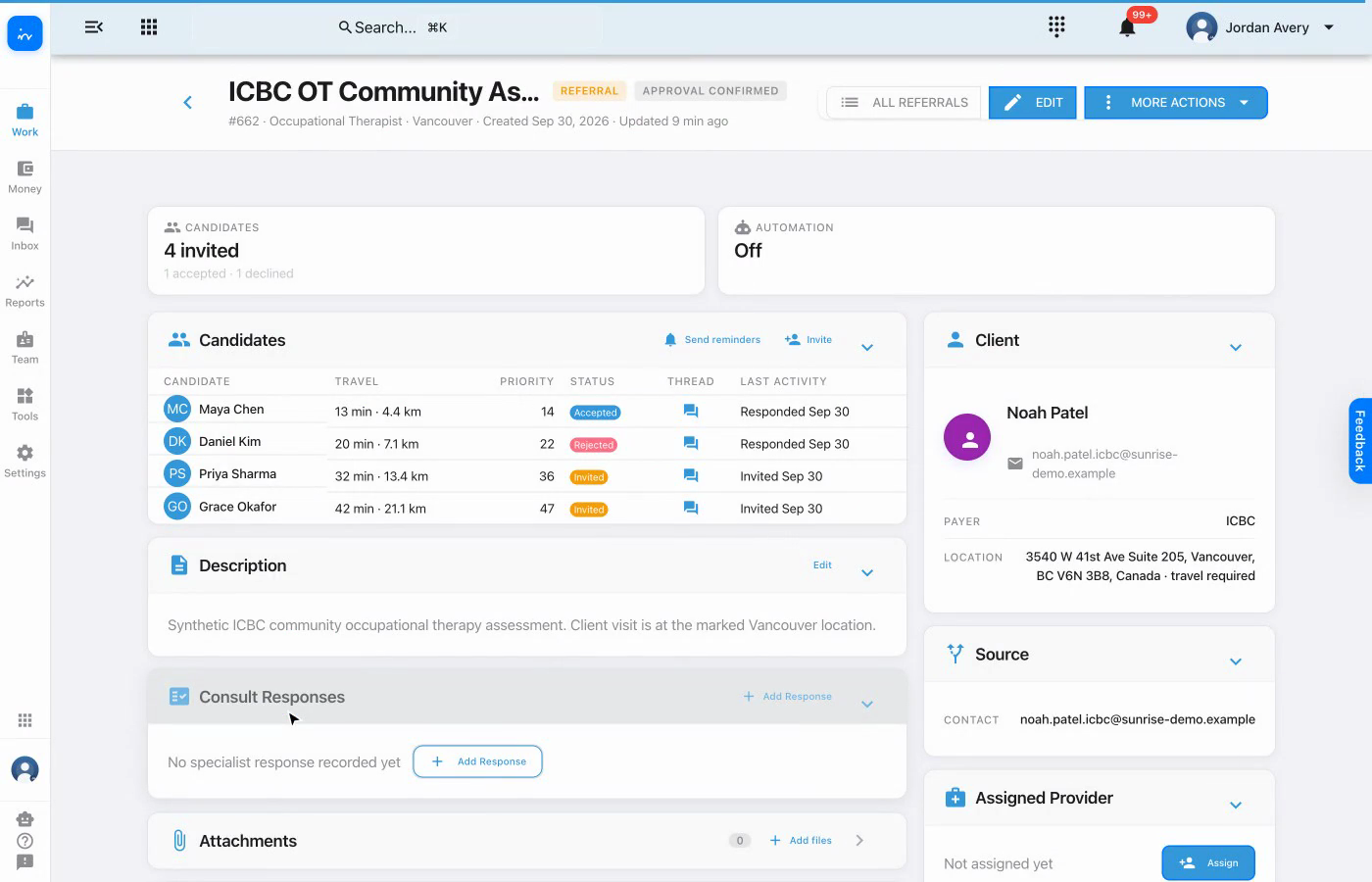Collapse the Candidates section
This screenshot has height=882, width=1372.
pos(867,347)
